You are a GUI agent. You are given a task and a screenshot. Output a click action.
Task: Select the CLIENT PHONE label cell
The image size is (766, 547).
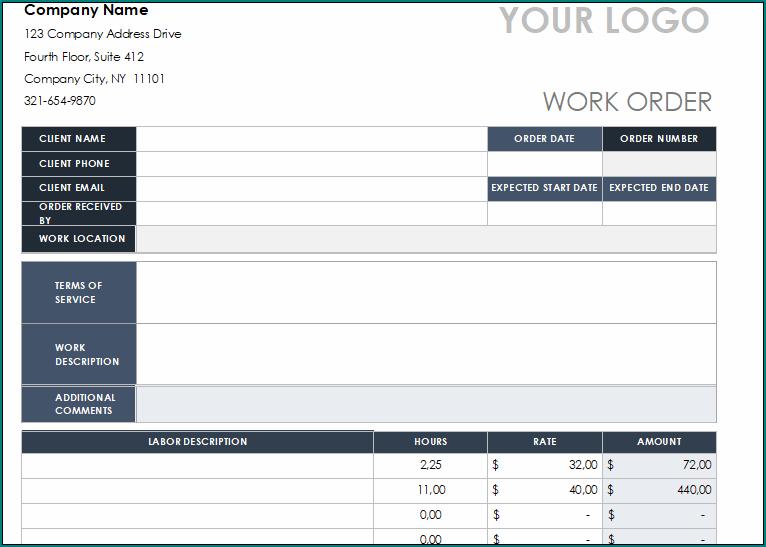pyautogui.click(x=79, y=164)
